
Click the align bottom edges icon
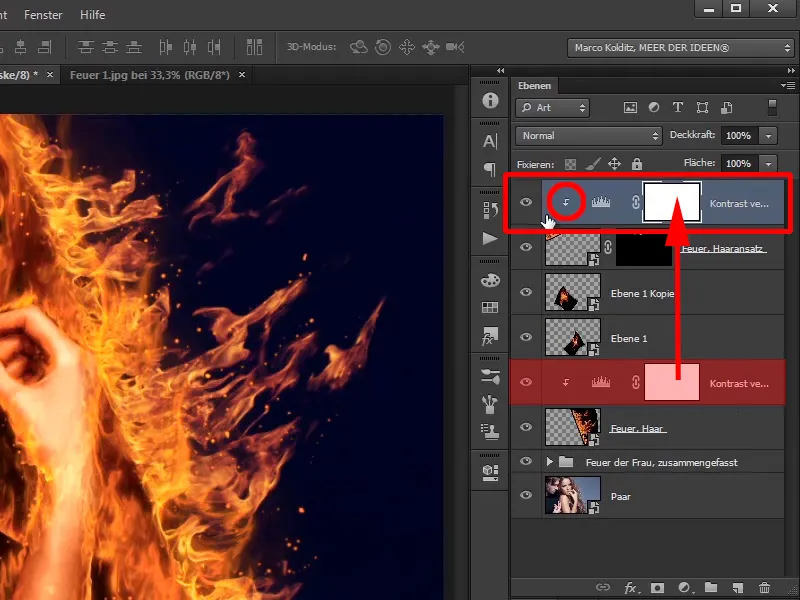pos(44,47)
